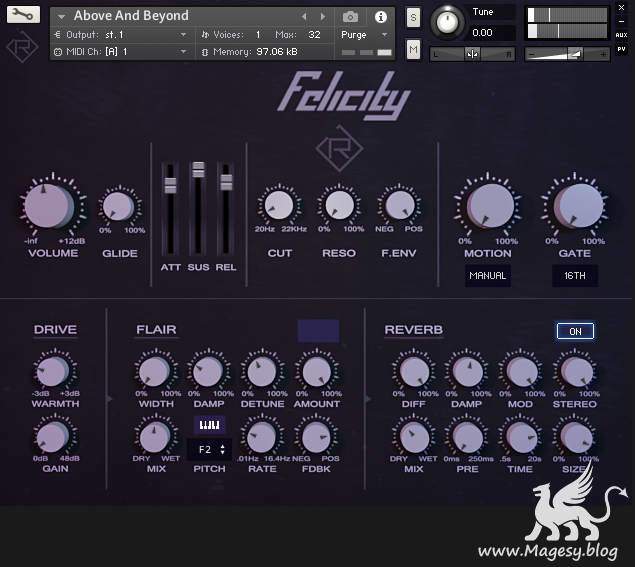Click the RESO filter knob
The width and height of the screenshot is (635, 567).
(339, 205)
